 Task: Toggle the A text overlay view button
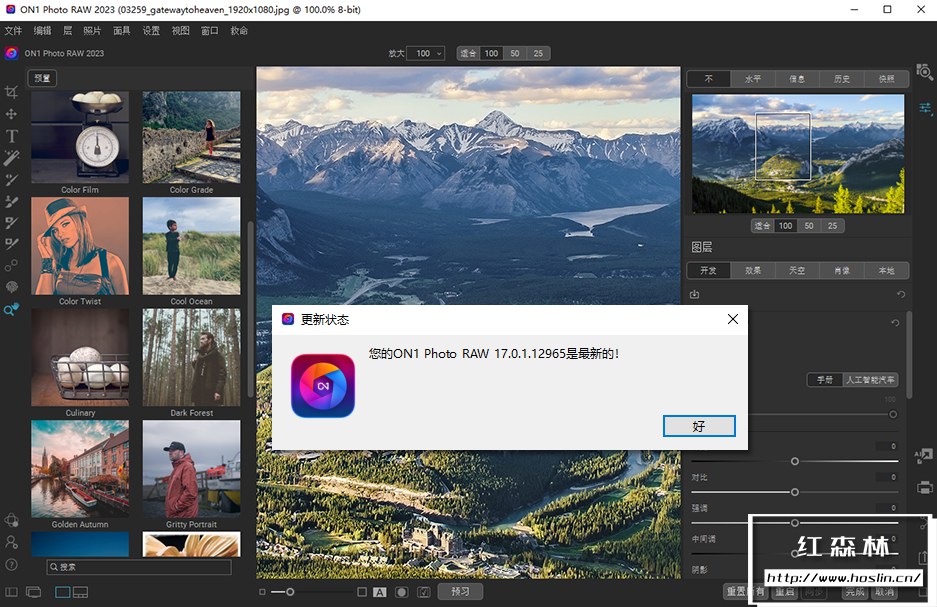pos(380,592)
